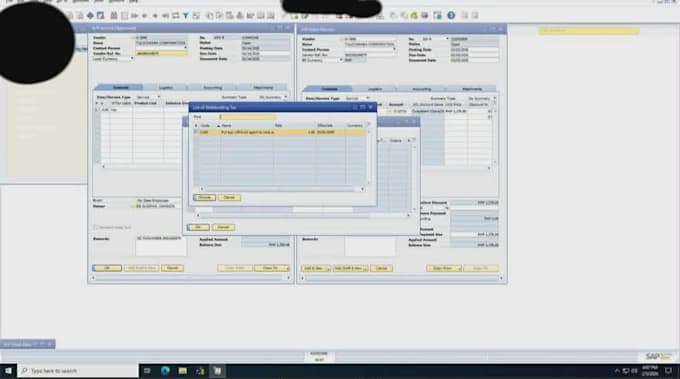Open the Logistics tab in the right document window
680x379 pixels.
coord(375,89)
